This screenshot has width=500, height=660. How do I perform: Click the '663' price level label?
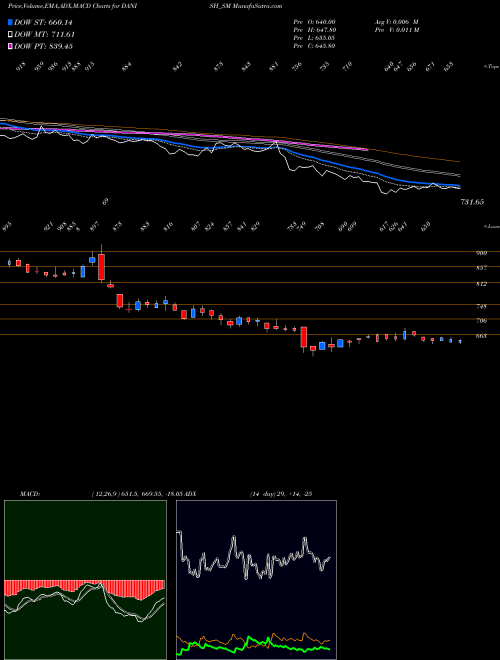point(481,336)
